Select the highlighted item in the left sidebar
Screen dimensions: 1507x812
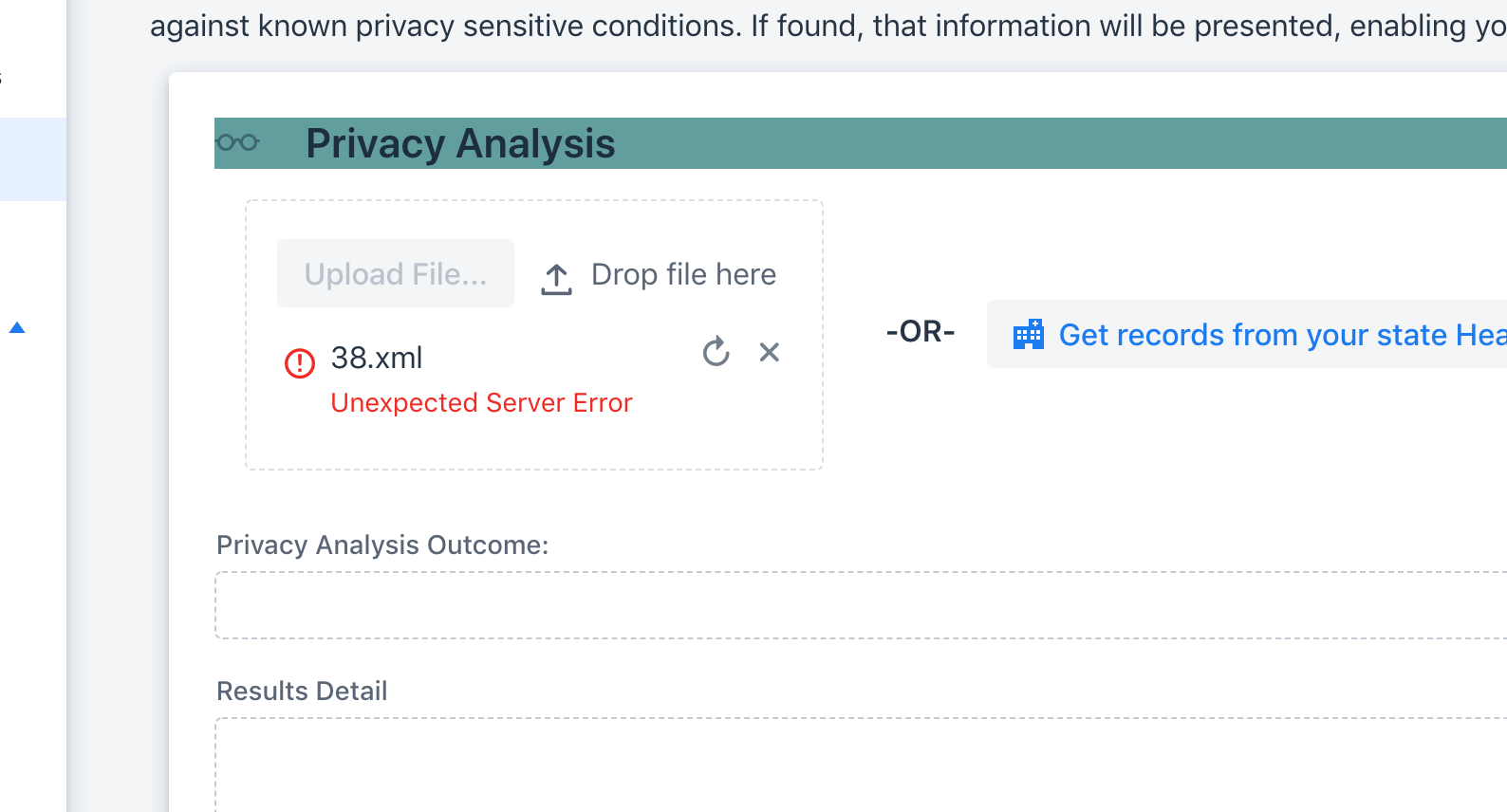coord(33,158)
